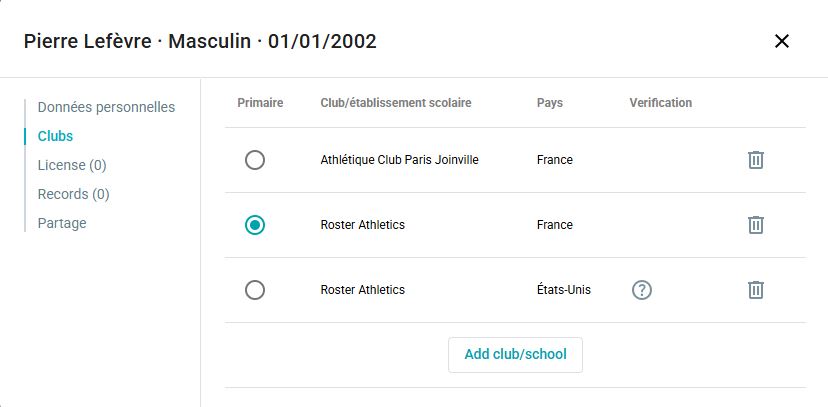Go to License (0) section
828x407 pixels.
pyautogui.click(x=72, y=165)
